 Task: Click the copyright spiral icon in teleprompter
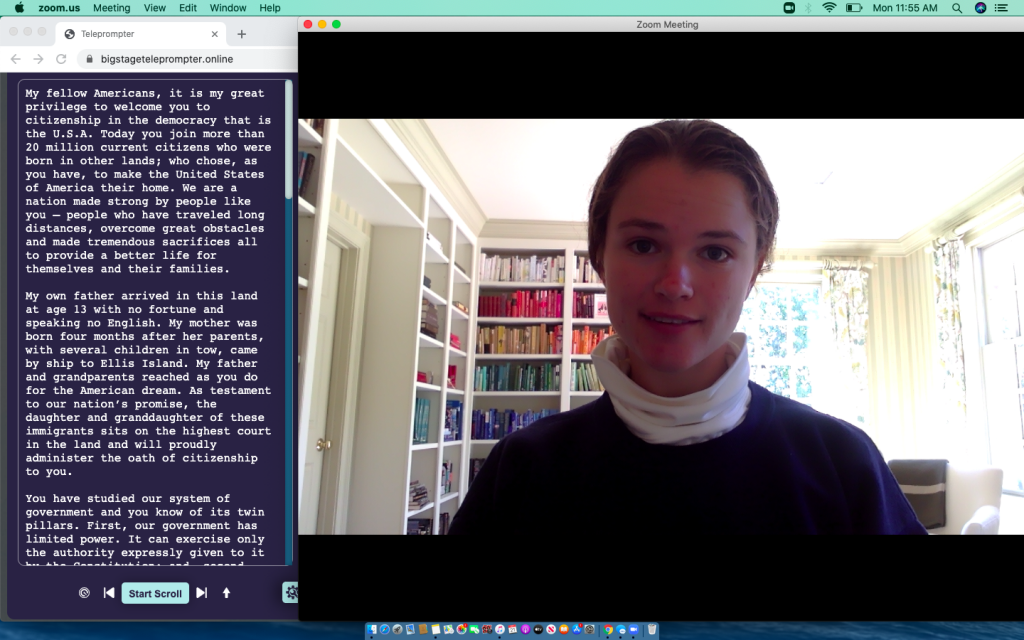point(84,593)
